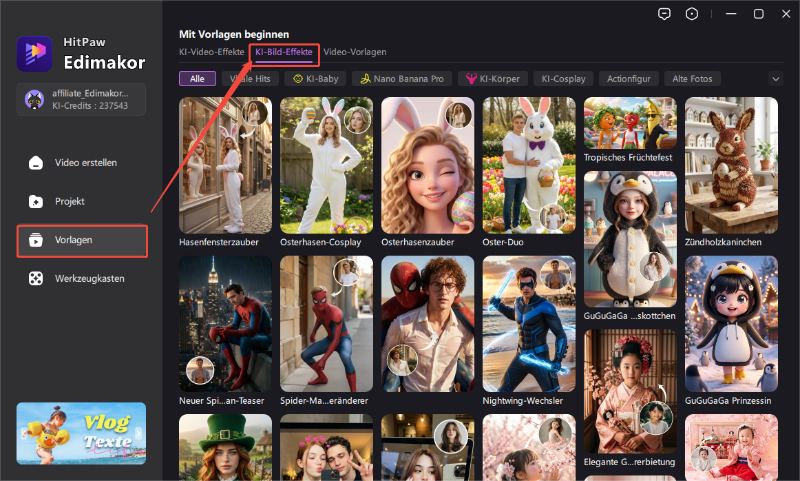
Task: Expand the category filter chevron
Action: [775, 78]
